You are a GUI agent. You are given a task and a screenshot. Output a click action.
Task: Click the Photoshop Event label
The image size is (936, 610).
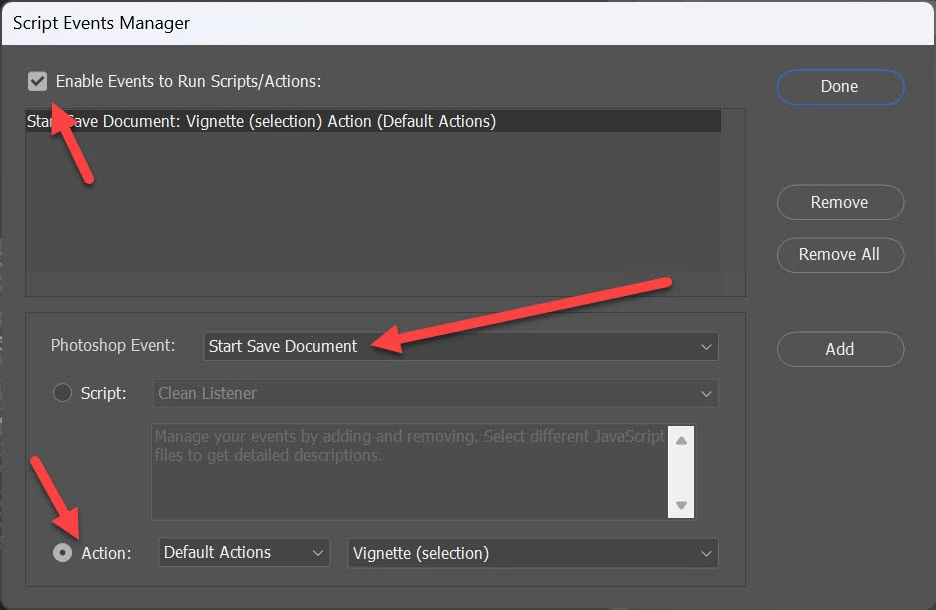tap(113, 346)
